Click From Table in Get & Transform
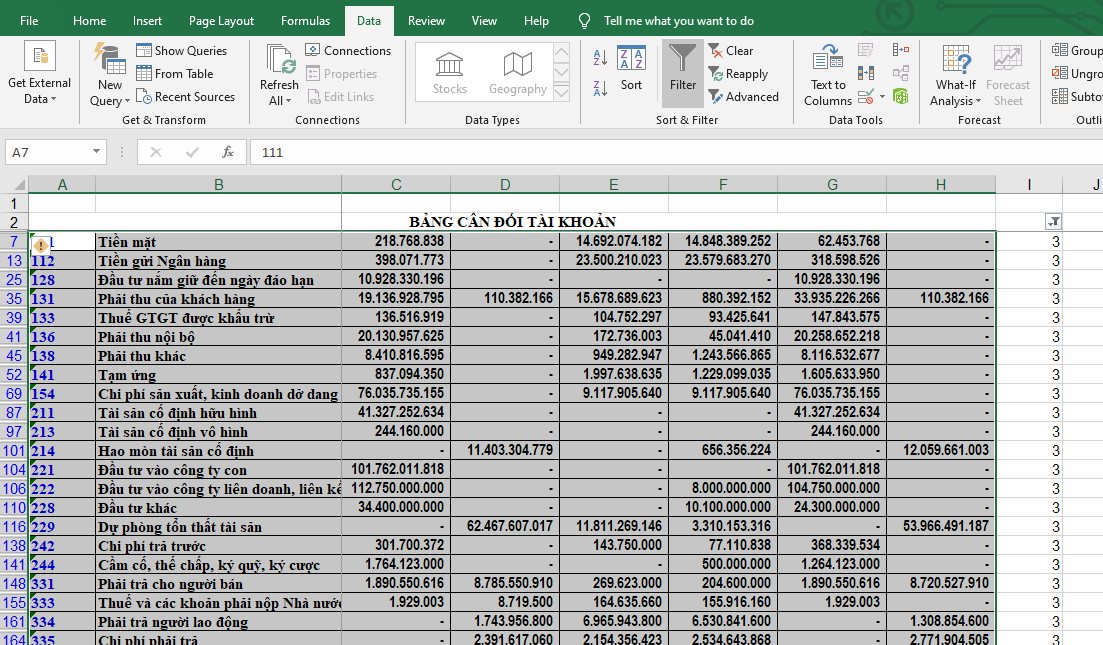Viewport: 1103px width, 645px height. 175,74
